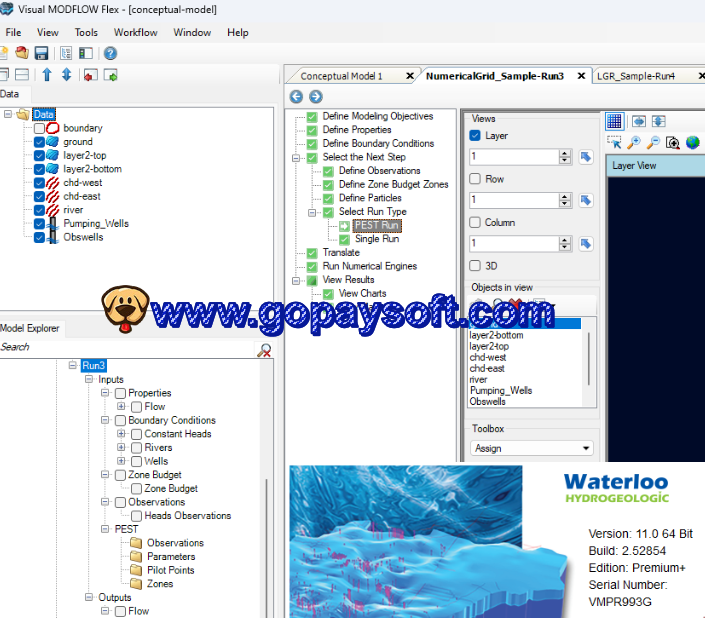Expand the Rivers node in Model Explorer
This screenshot has height=618, width=705.
coord(121,447)
